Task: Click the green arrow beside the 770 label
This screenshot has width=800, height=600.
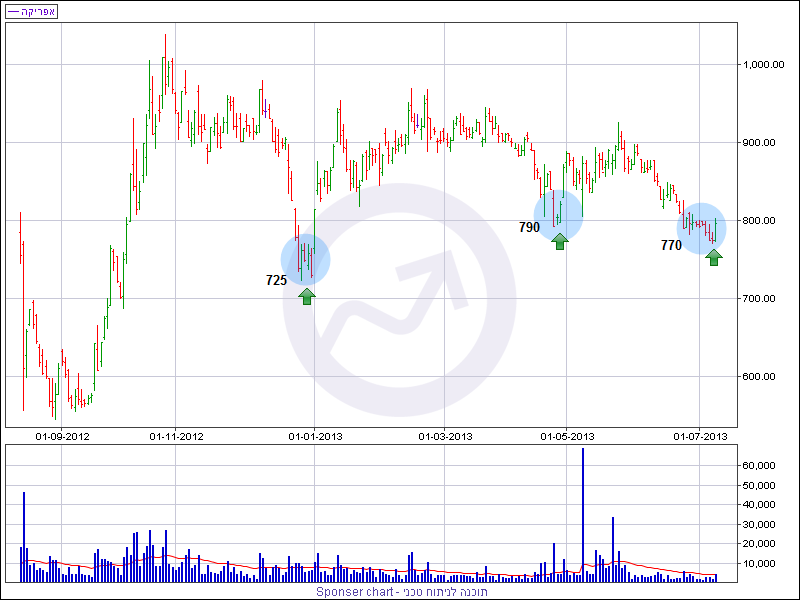Action: coord(713,257)
